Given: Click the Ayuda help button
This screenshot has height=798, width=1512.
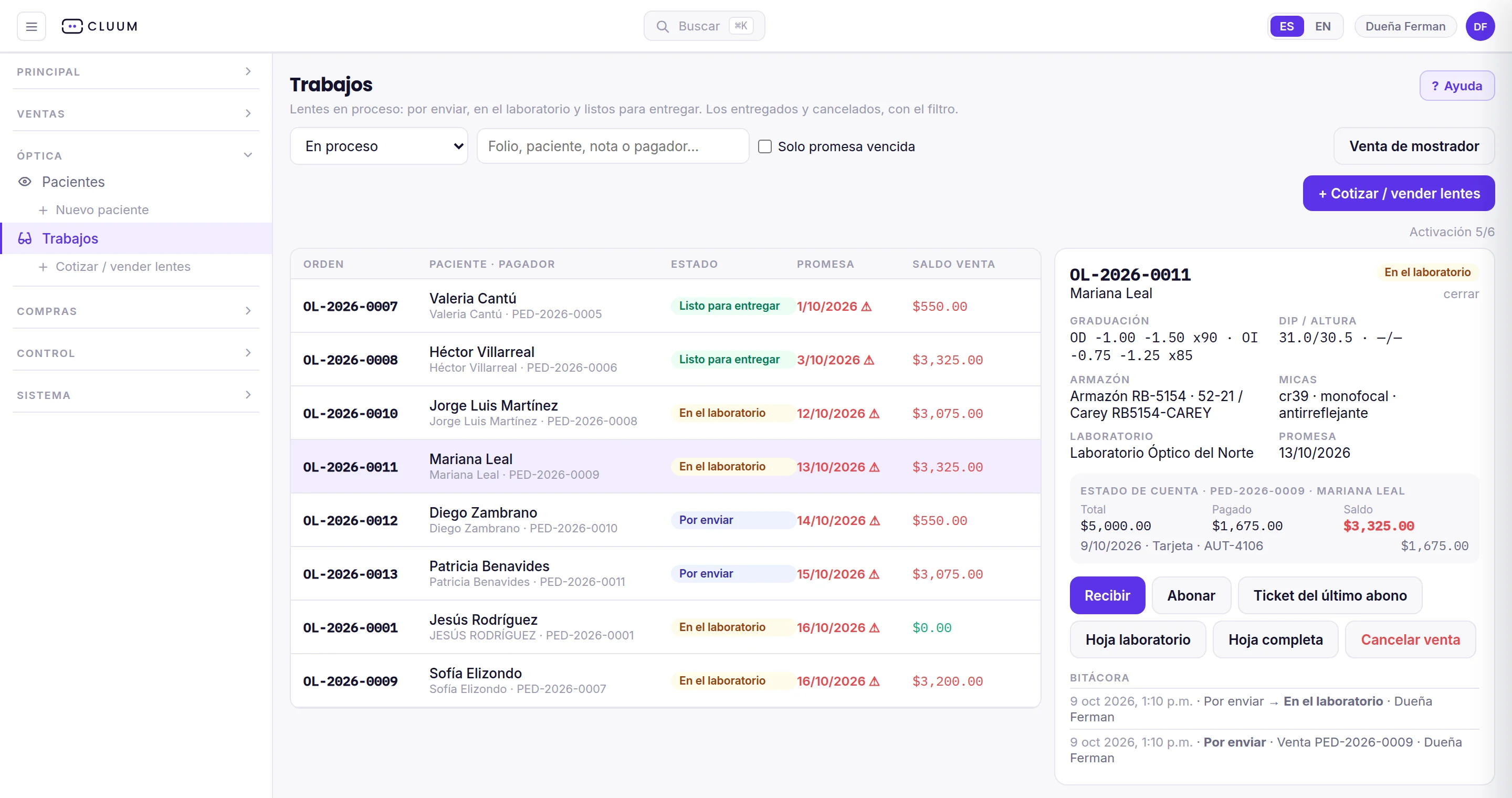Looking at the screenshot, I should coord(1456,86).
